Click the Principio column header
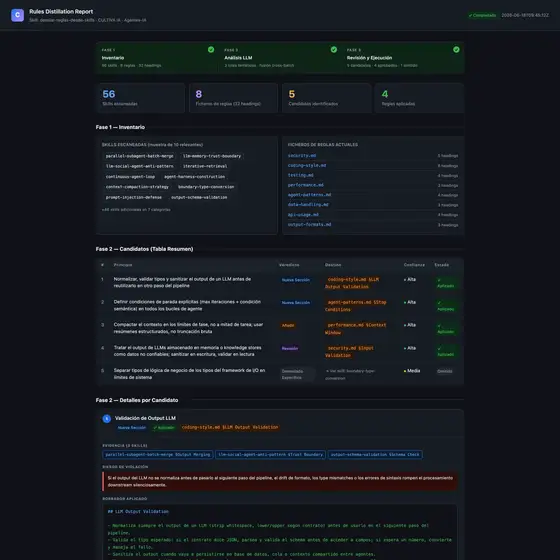 click(123, 265)
